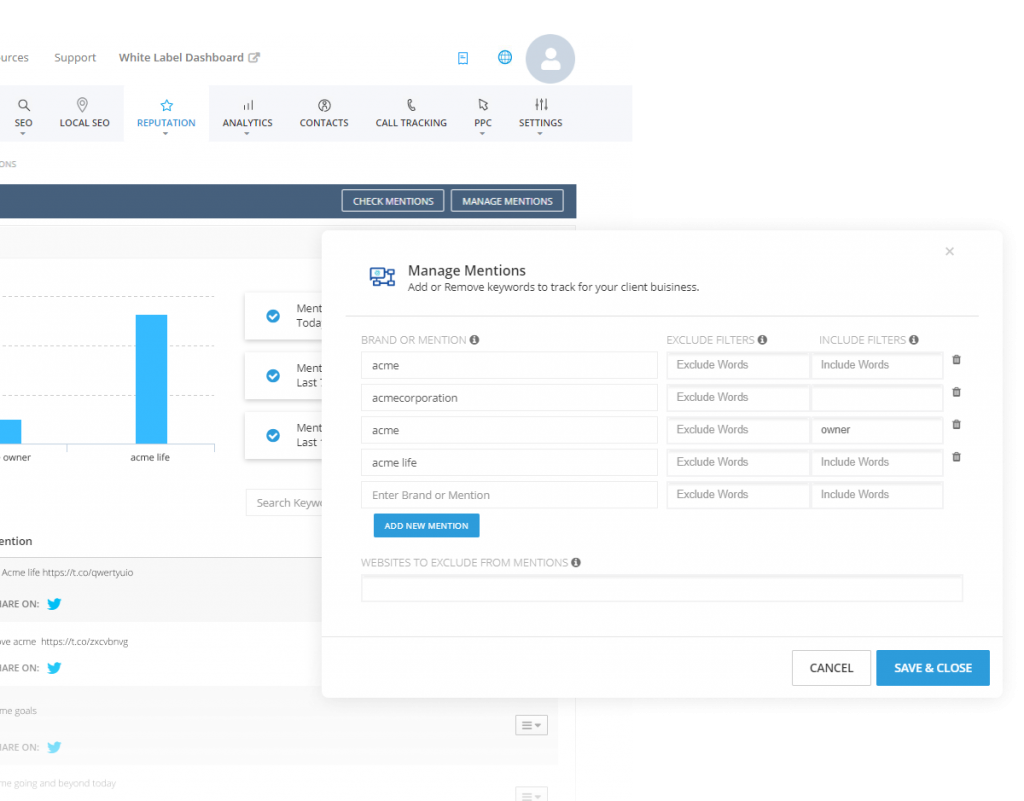Open the user profile avatar
This screenshot has height=801, width=1024.
pos(551,59)
